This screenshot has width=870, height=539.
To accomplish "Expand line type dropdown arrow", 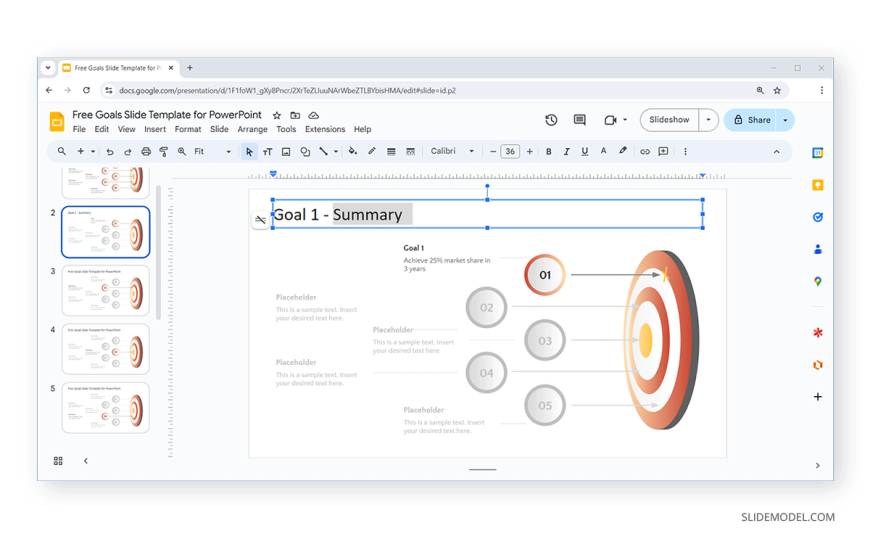I will pos(336,152).
